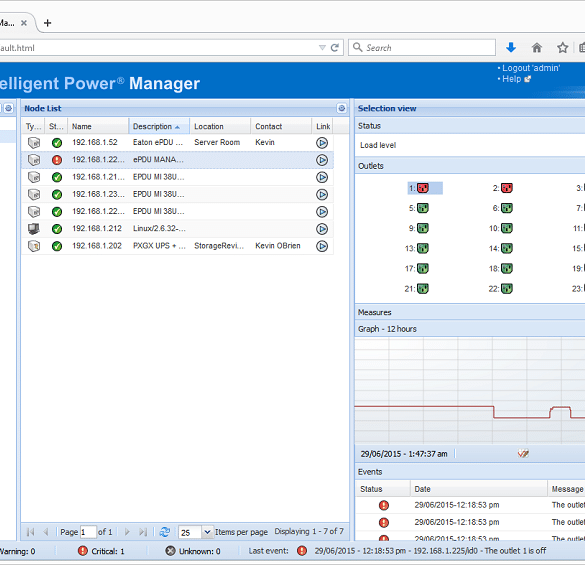585x565 pixels.
Task: Click green OK status icon of 192.168.1.52
Action: tap(57, 143)
